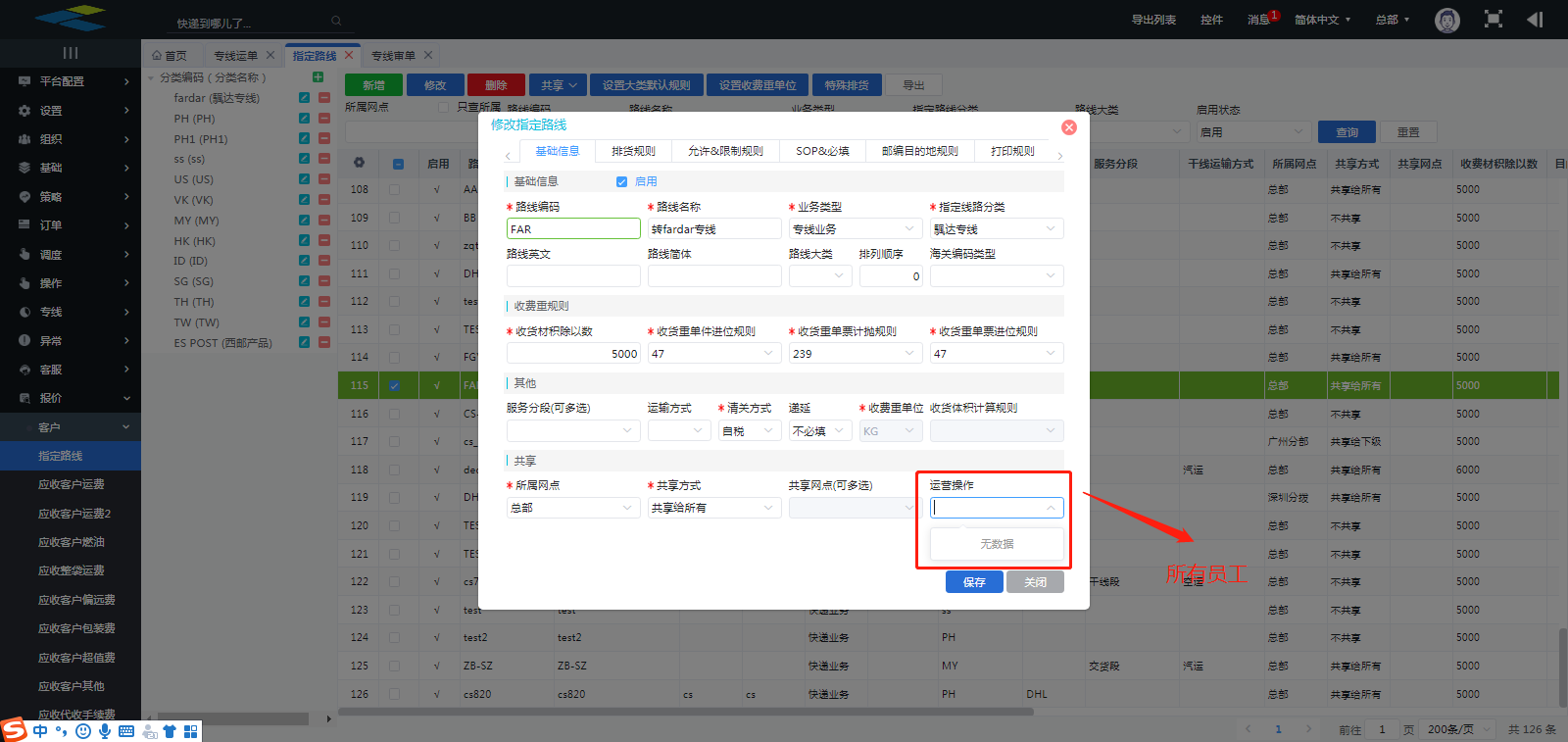Click the collapse-panel arrow icon at top right

click(1535, 20)
